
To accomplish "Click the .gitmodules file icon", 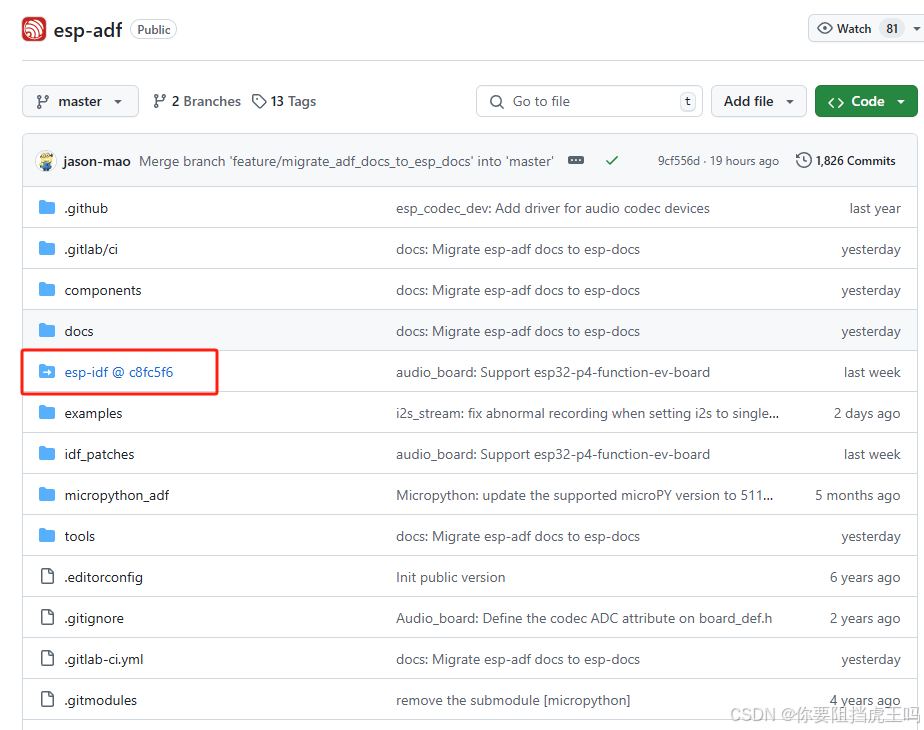I will coord(47,699).
